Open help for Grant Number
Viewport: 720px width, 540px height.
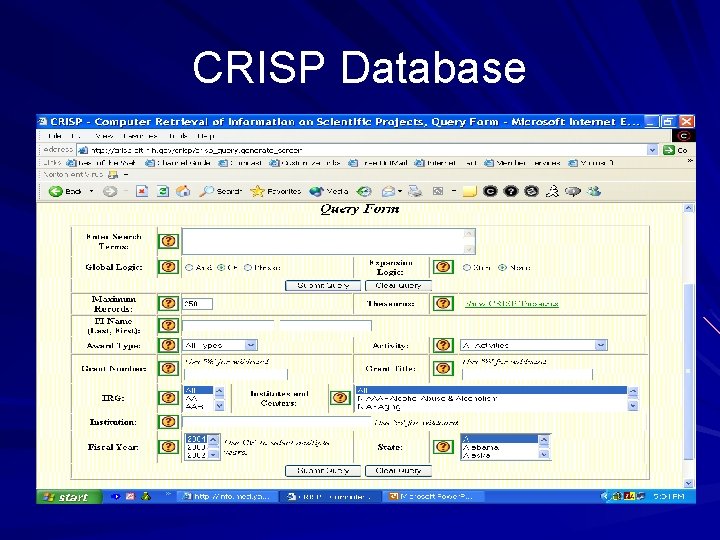tap(169, 368)
